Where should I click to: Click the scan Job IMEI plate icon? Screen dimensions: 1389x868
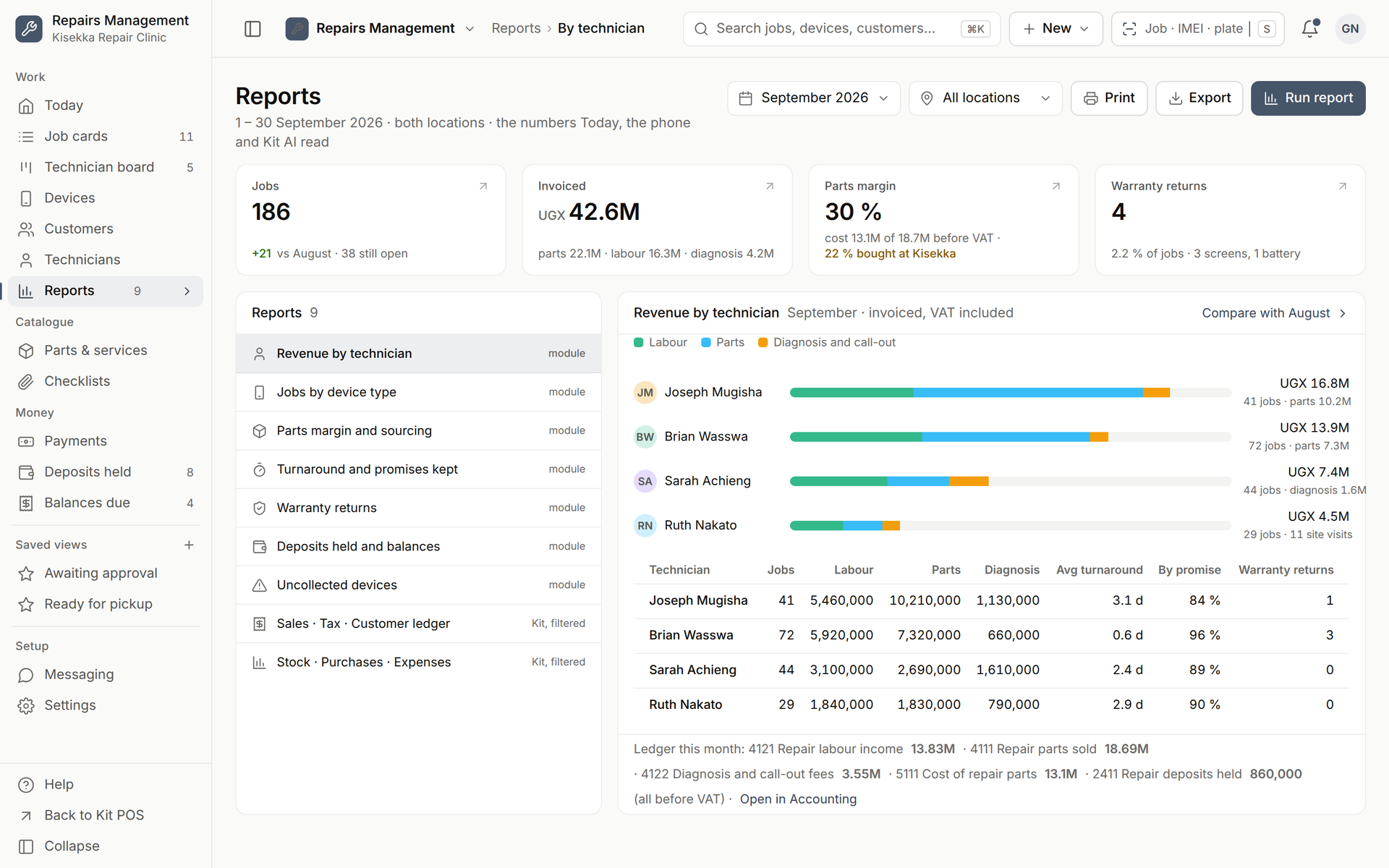pyautogui.click(x=1129, y=29)
